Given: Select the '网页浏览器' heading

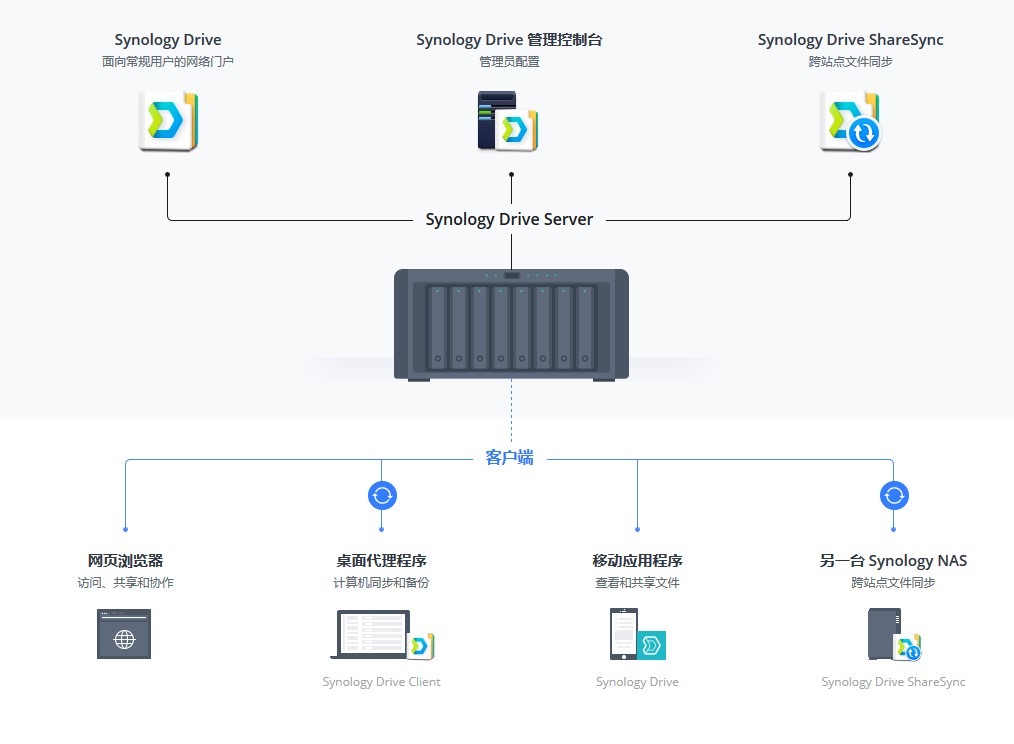Looking at the screenshot, I should [125, 561].
